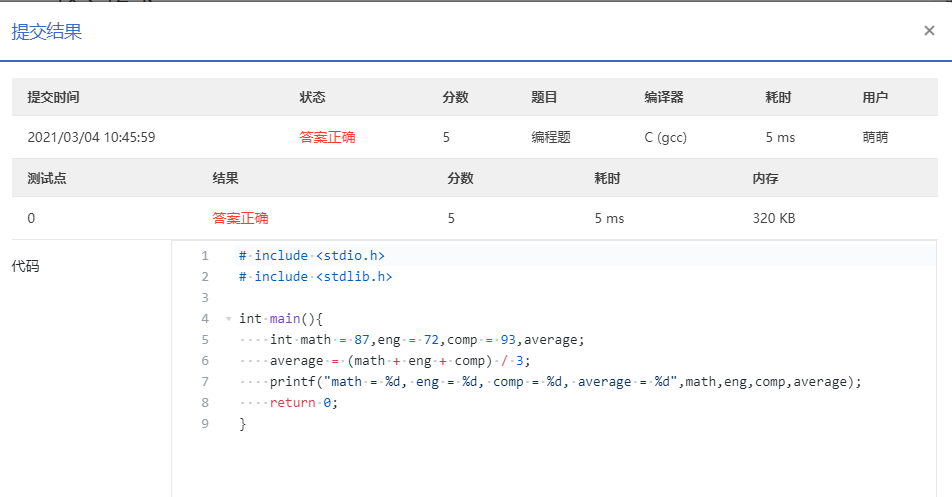Click the 结果 column header
The image size is (952, 497).
point(225,178)
